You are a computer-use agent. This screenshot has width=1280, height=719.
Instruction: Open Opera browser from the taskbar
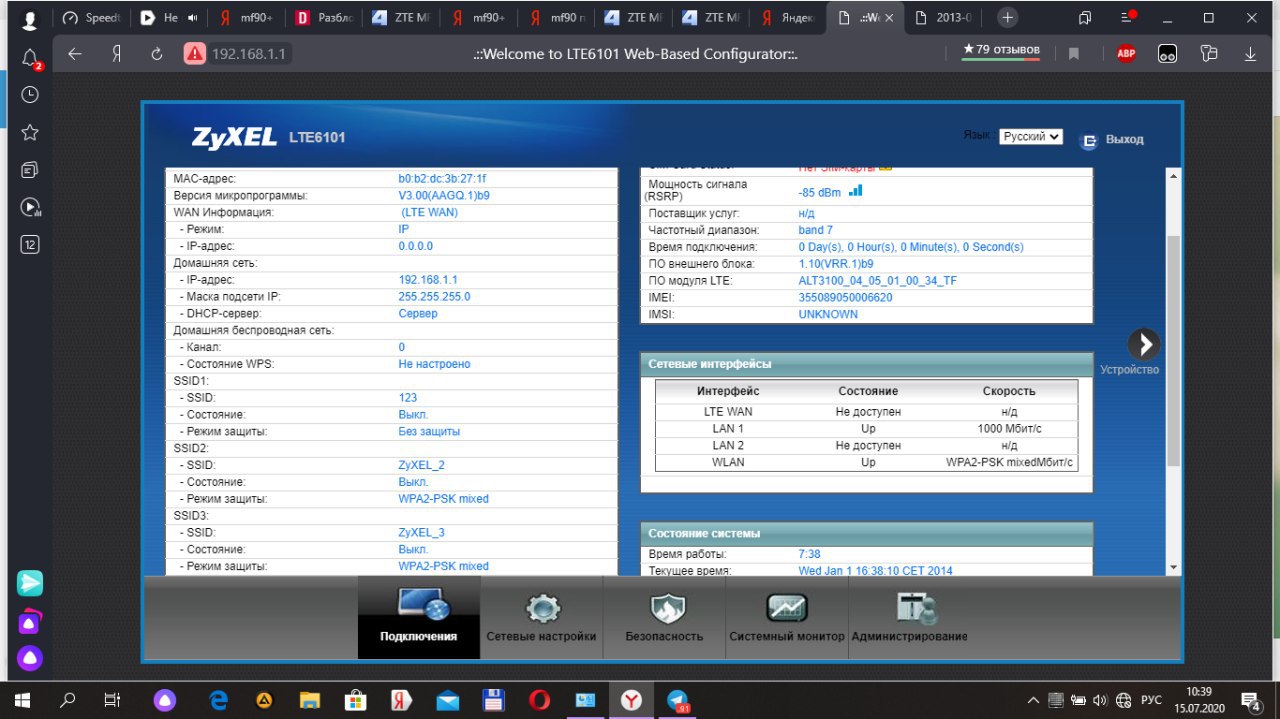click(x=539, y=700)
